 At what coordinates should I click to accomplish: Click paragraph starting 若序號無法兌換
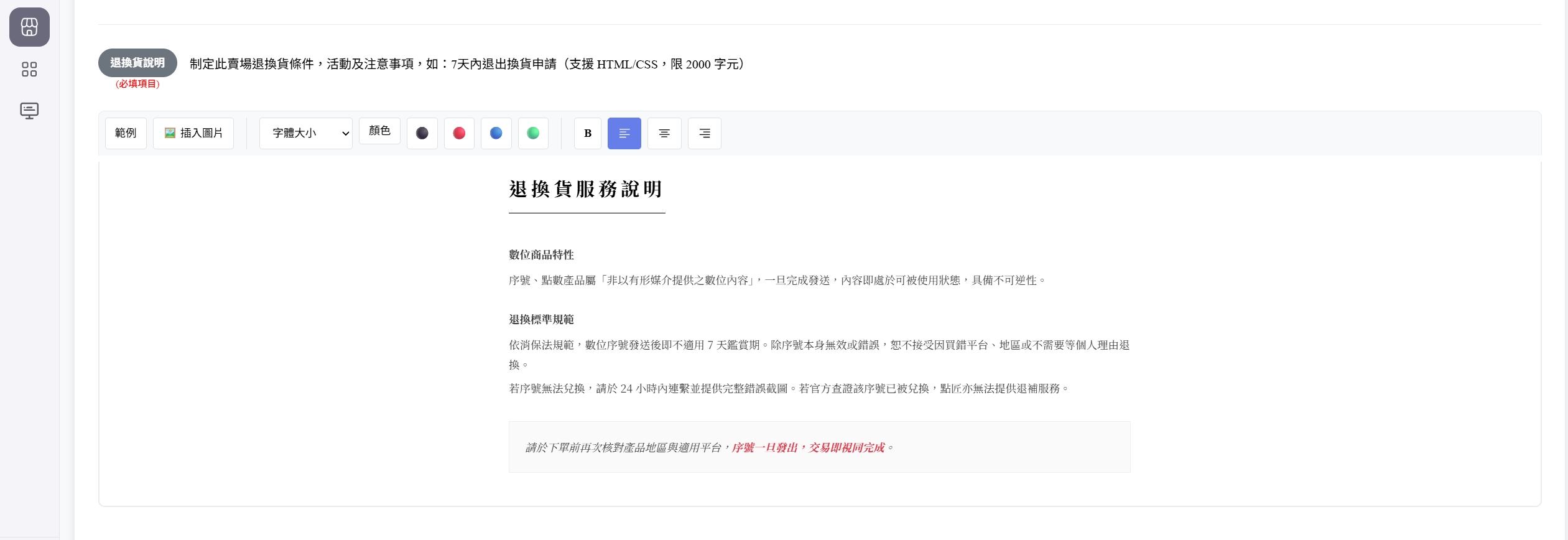[789, 389]
